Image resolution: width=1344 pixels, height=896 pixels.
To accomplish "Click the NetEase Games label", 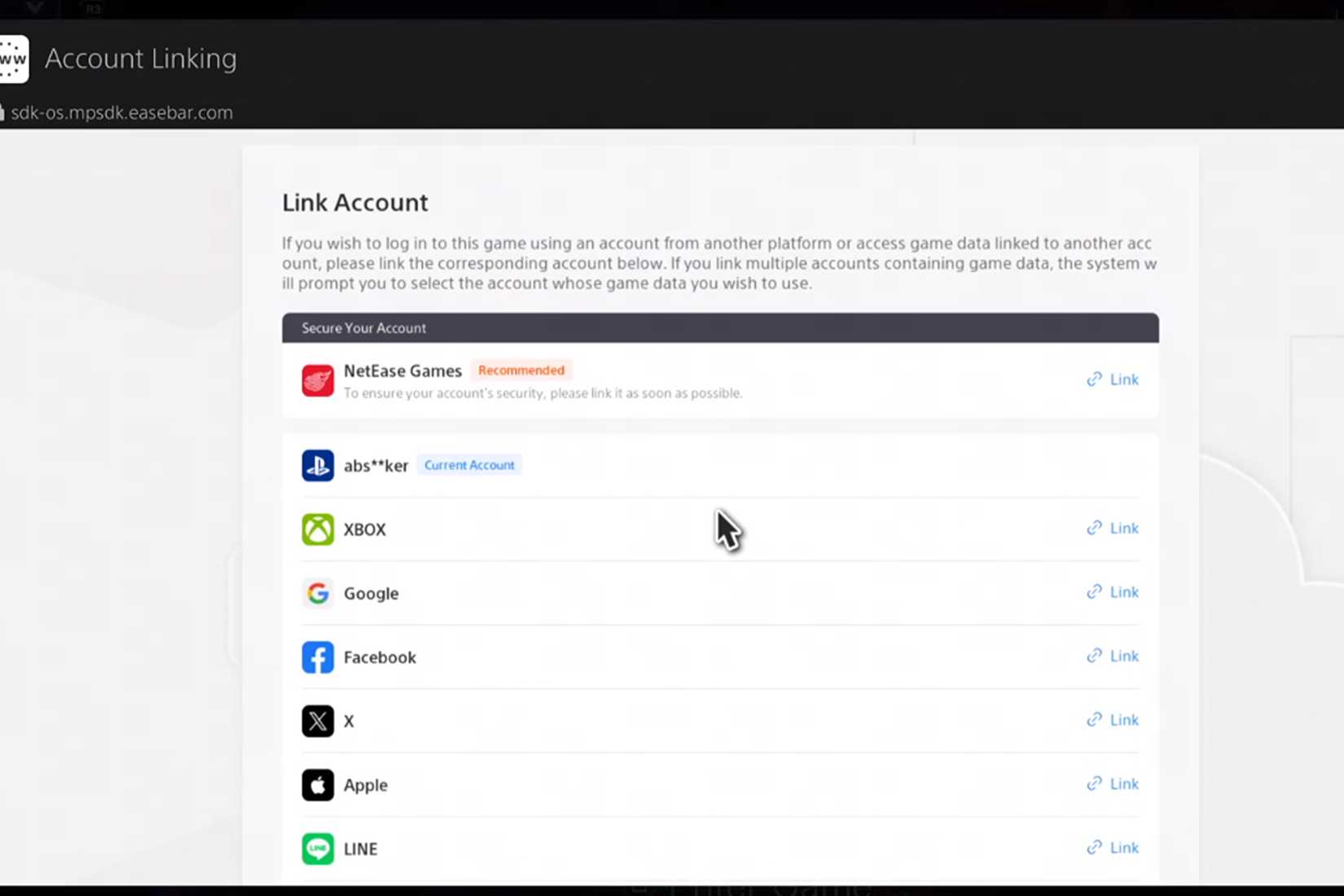I will click(402, 371).
